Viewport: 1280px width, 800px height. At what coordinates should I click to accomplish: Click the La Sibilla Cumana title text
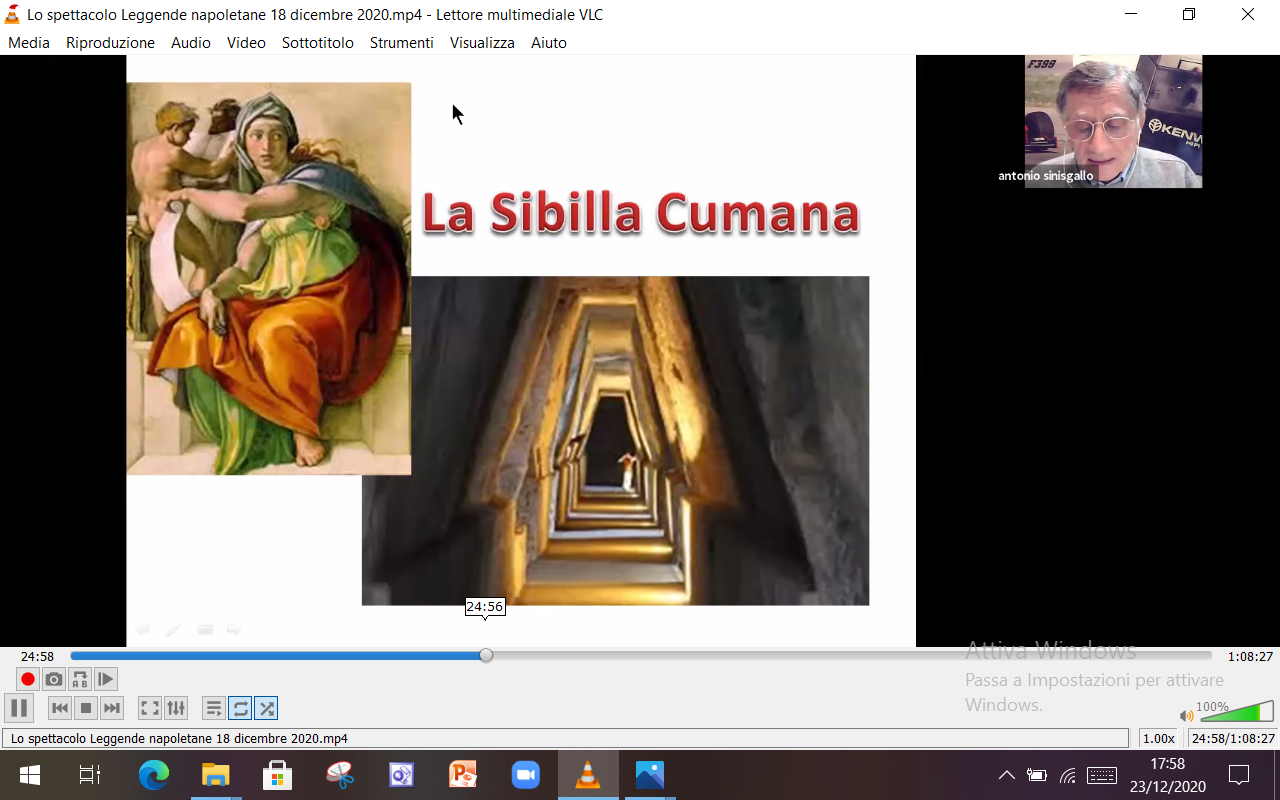coord(640,213)
